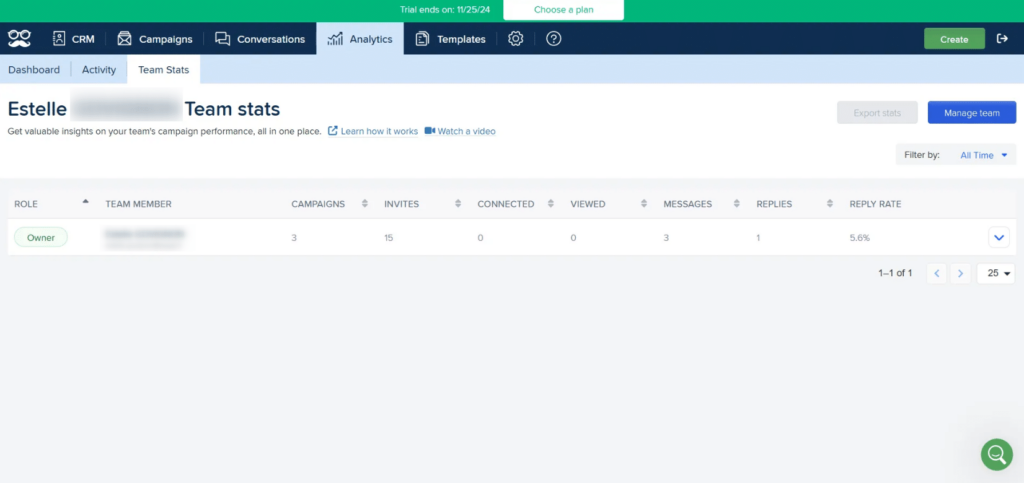Sort the Campaigns column
Screen dimensions: 1024x483
(365, 204)
